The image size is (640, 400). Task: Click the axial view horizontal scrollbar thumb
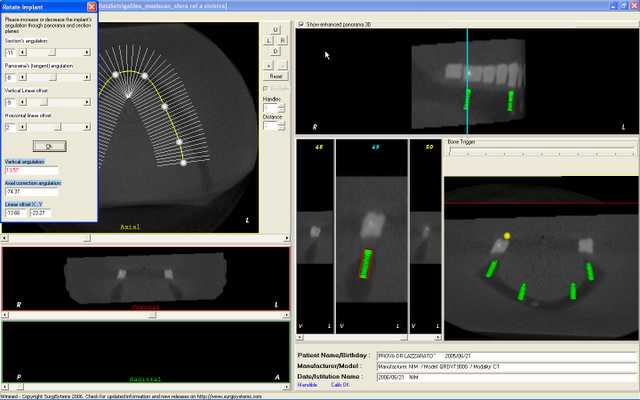tap(87, 238)
